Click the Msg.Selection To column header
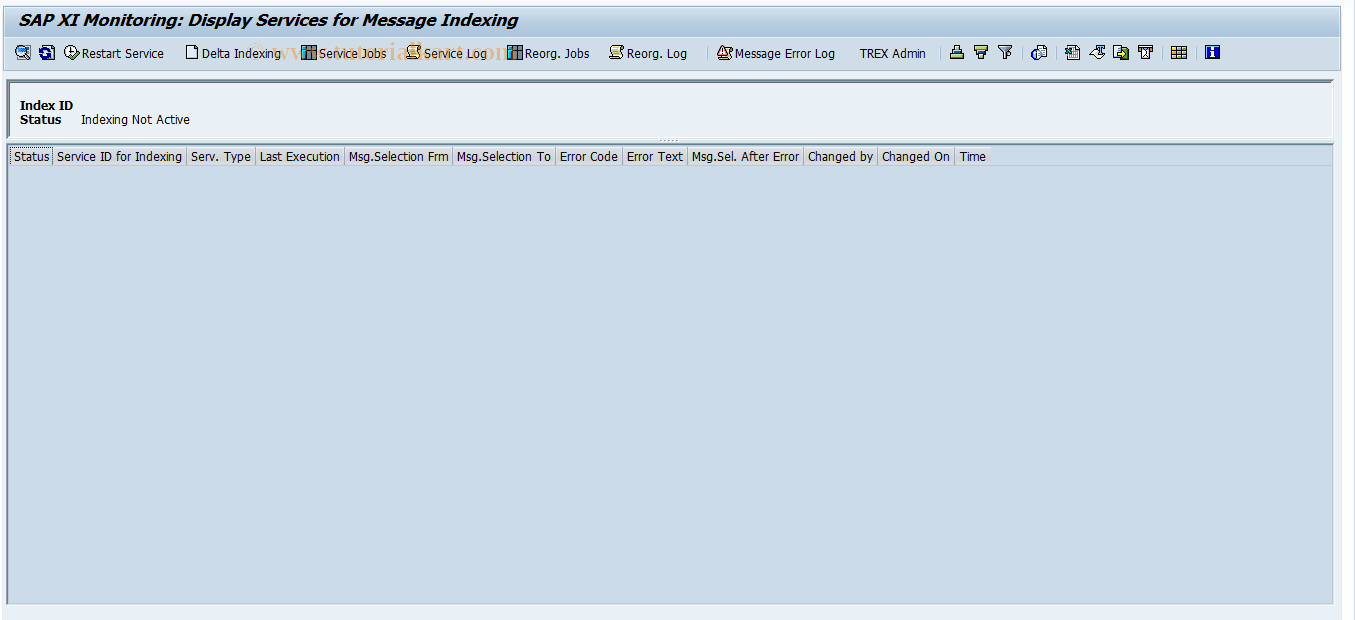This screenshot has height=620, width=1355. pos(504,156)
